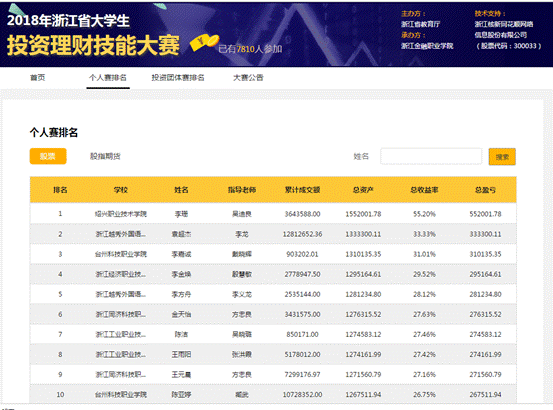Click the 总盈亏 column header
553x410 pixels.
(x=485, y=190)
